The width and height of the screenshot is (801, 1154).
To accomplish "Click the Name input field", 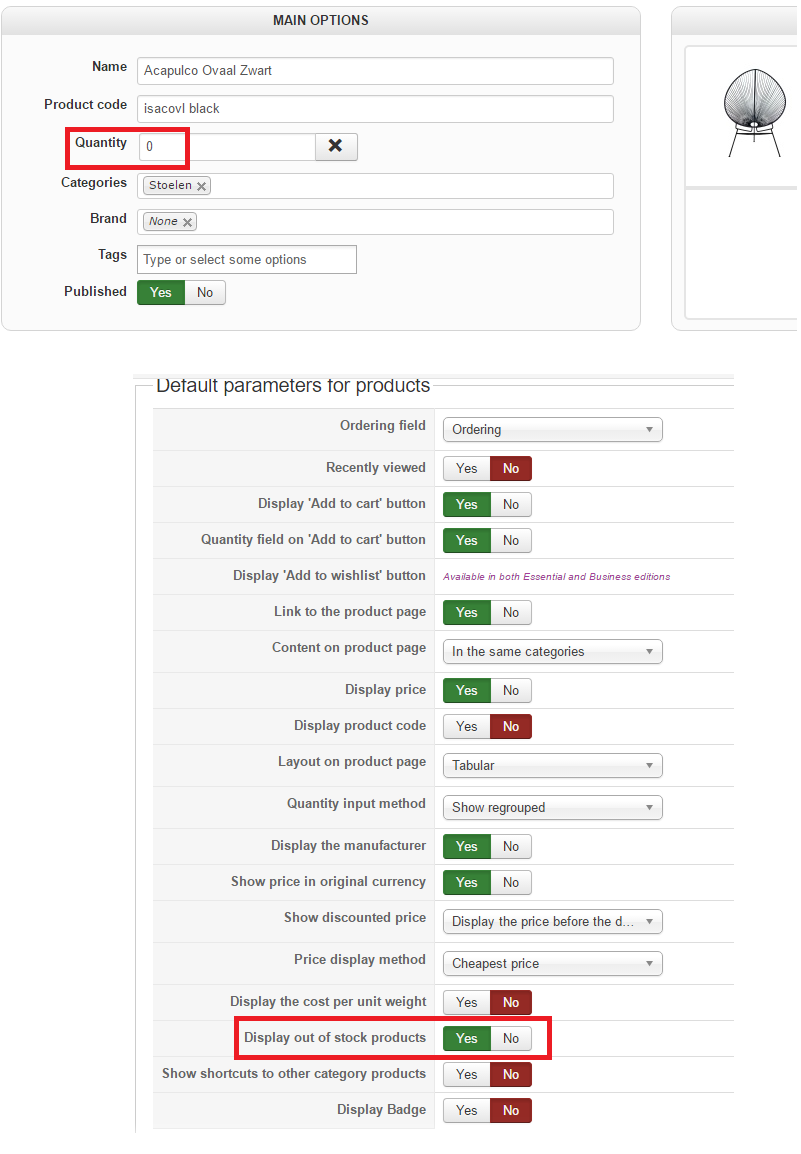I will pyautogui.click(x=375, y=71).
